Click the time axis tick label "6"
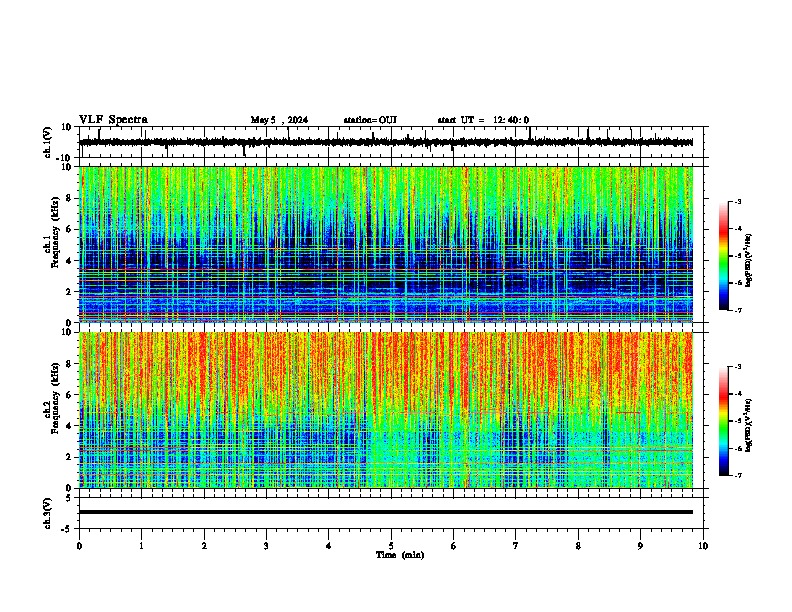The image size is (792, 612). (453, 546)
